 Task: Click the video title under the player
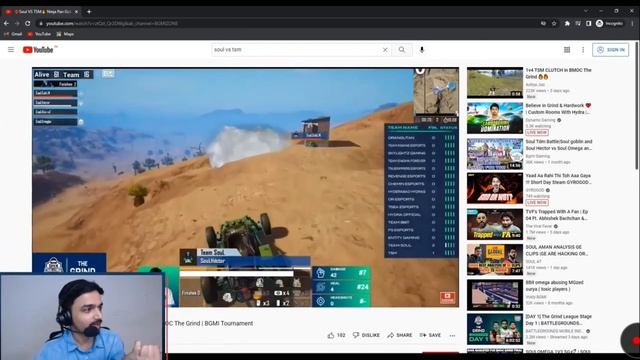[209, 323]
